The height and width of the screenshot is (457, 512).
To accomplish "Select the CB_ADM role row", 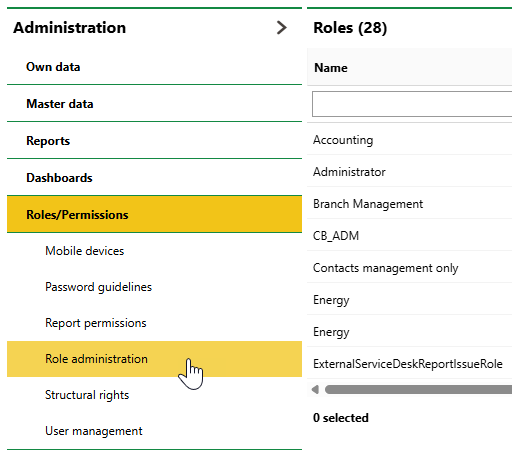I will click(409, 236).
